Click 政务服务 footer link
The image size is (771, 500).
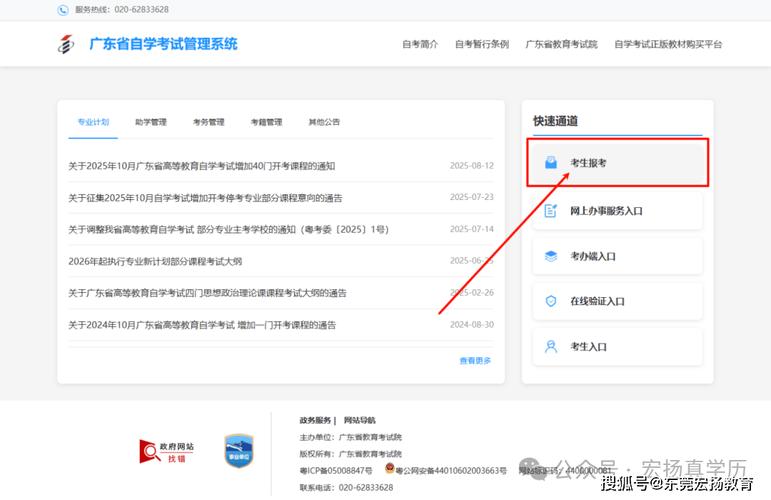click(315, 420)
